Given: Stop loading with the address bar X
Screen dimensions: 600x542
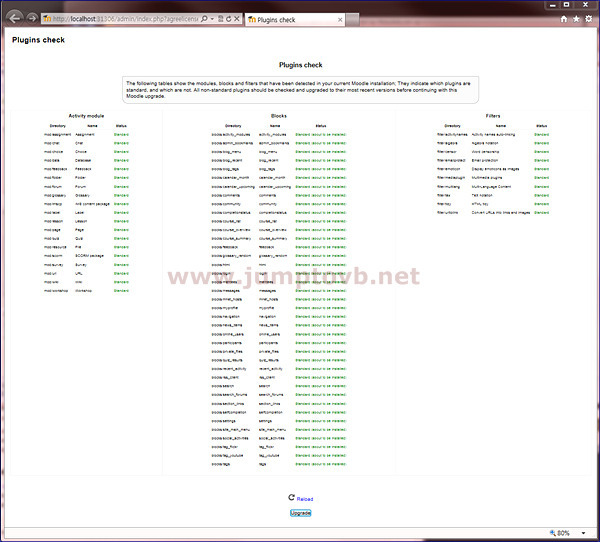Looking at the screenshot, I should (x=237, y=18).
